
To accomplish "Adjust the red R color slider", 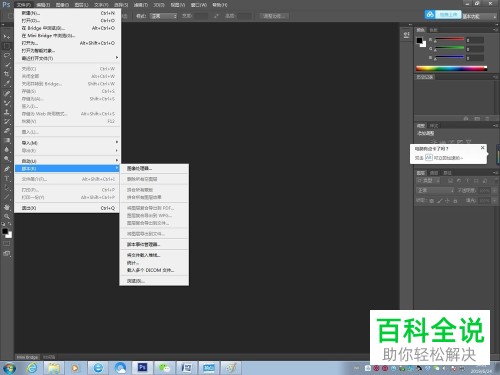I will 449,40.
